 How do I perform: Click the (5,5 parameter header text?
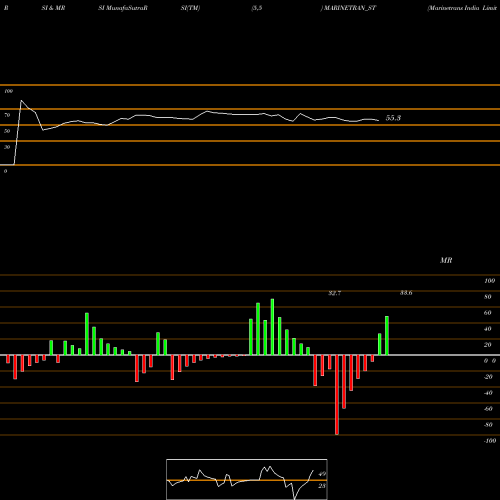click(257, 8)
